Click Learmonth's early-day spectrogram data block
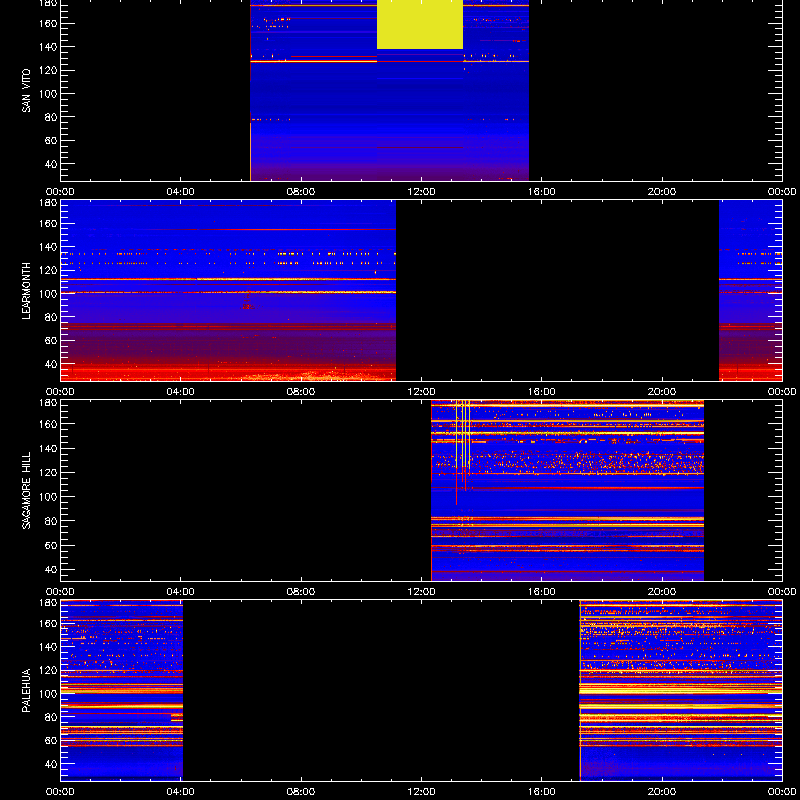The width and height of the screenshot is (800, 800). [228, 290]
